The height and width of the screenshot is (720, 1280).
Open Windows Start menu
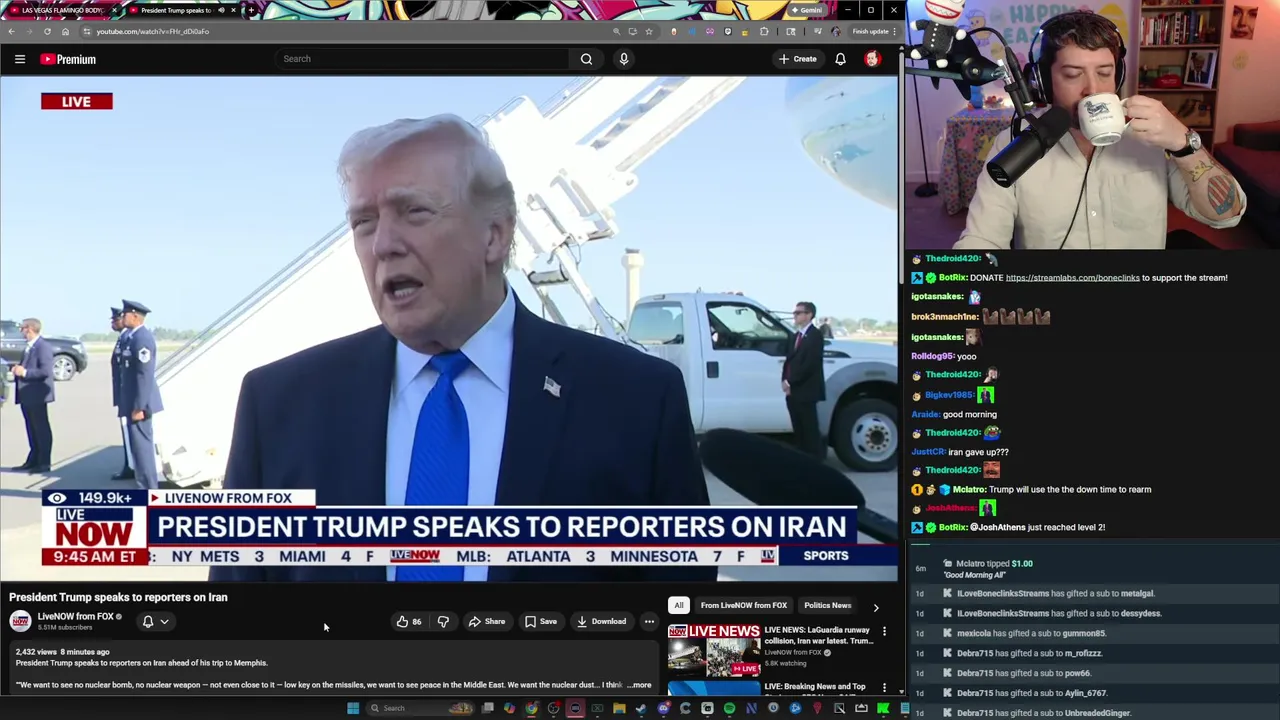coord(352,709)
